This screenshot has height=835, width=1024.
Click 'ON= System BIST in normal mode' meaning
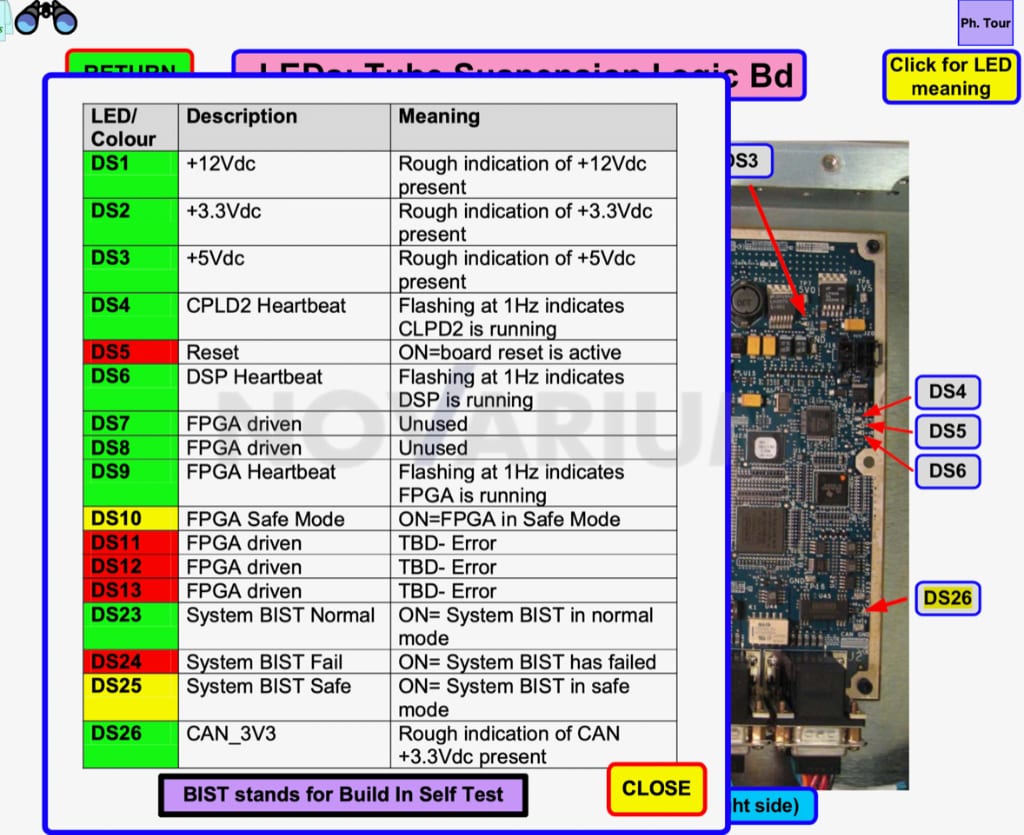tap(534, 626)
